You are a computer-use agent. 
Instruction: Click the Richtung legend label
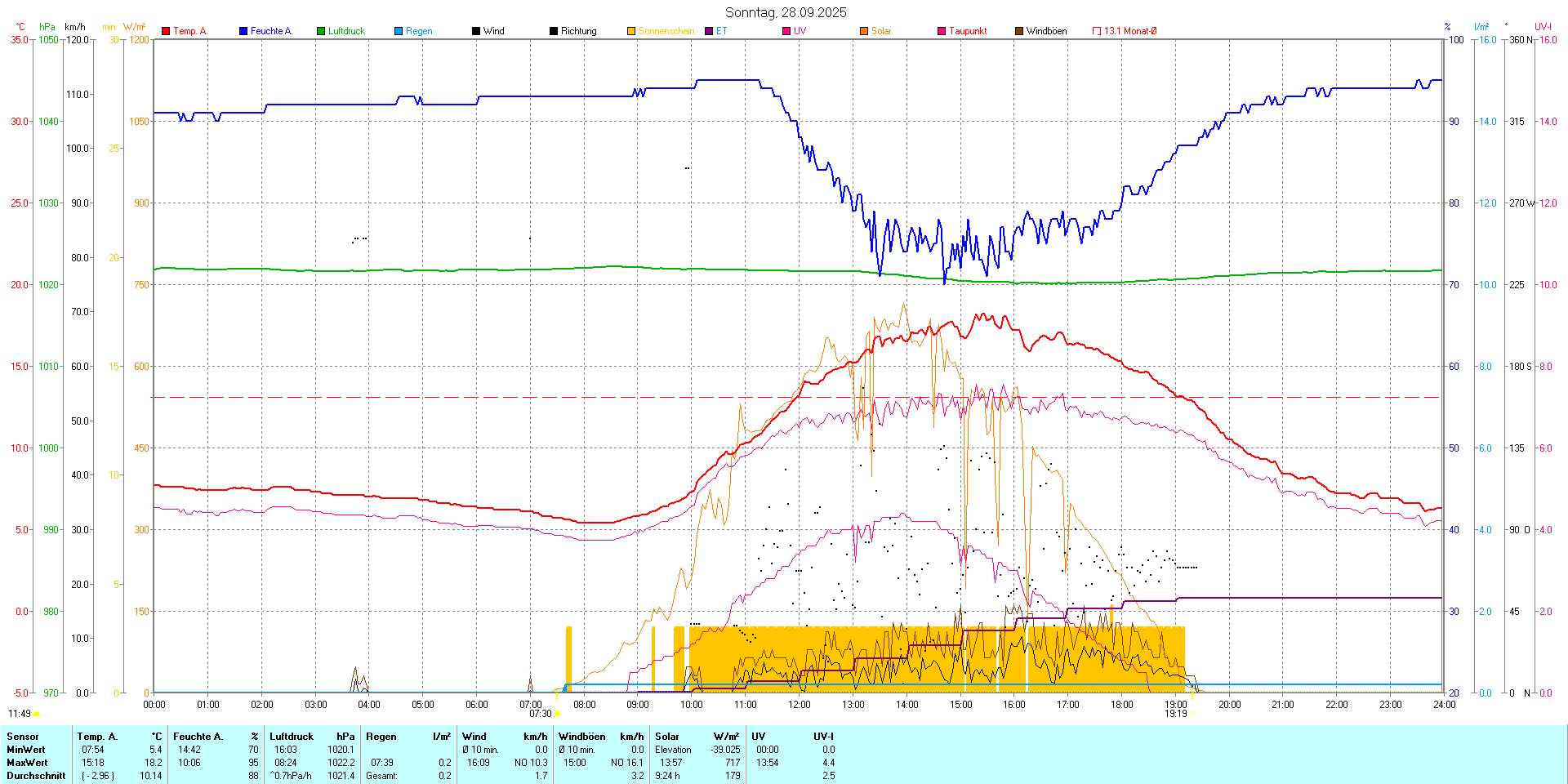578,31
